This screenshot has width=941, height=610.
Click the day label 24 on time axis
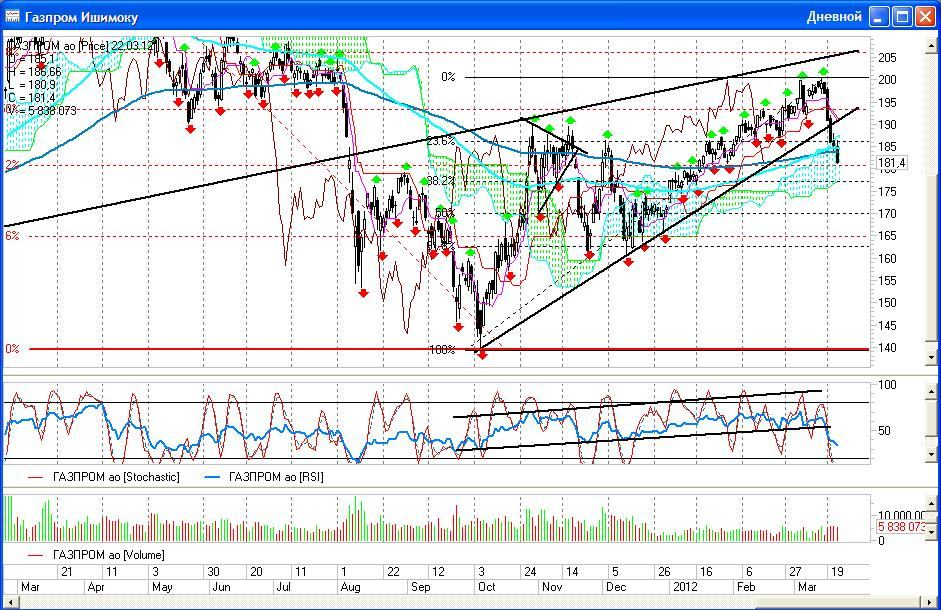point(530,572)
